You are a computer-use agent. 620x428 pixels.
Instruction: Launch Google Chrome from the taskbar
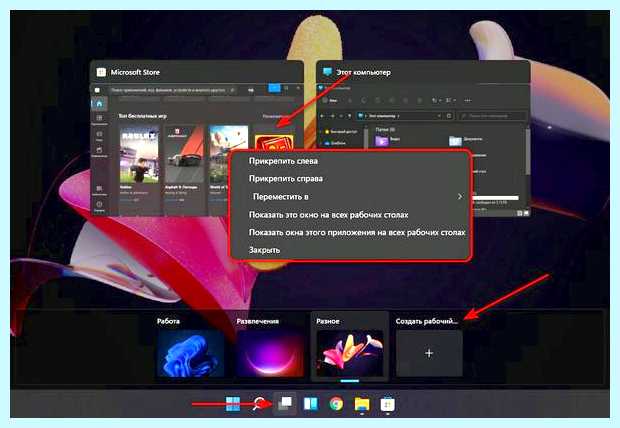click(336, 404)
